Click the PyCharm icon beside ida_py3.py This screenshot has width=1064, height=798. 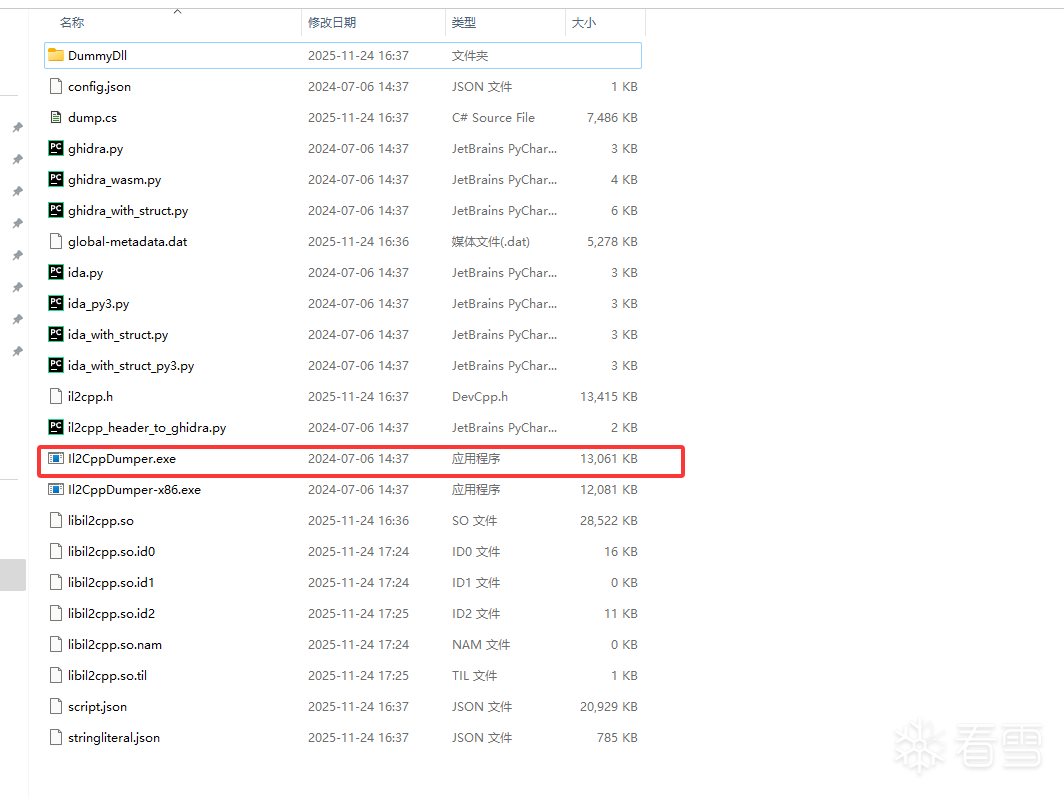tap(56, 303)
